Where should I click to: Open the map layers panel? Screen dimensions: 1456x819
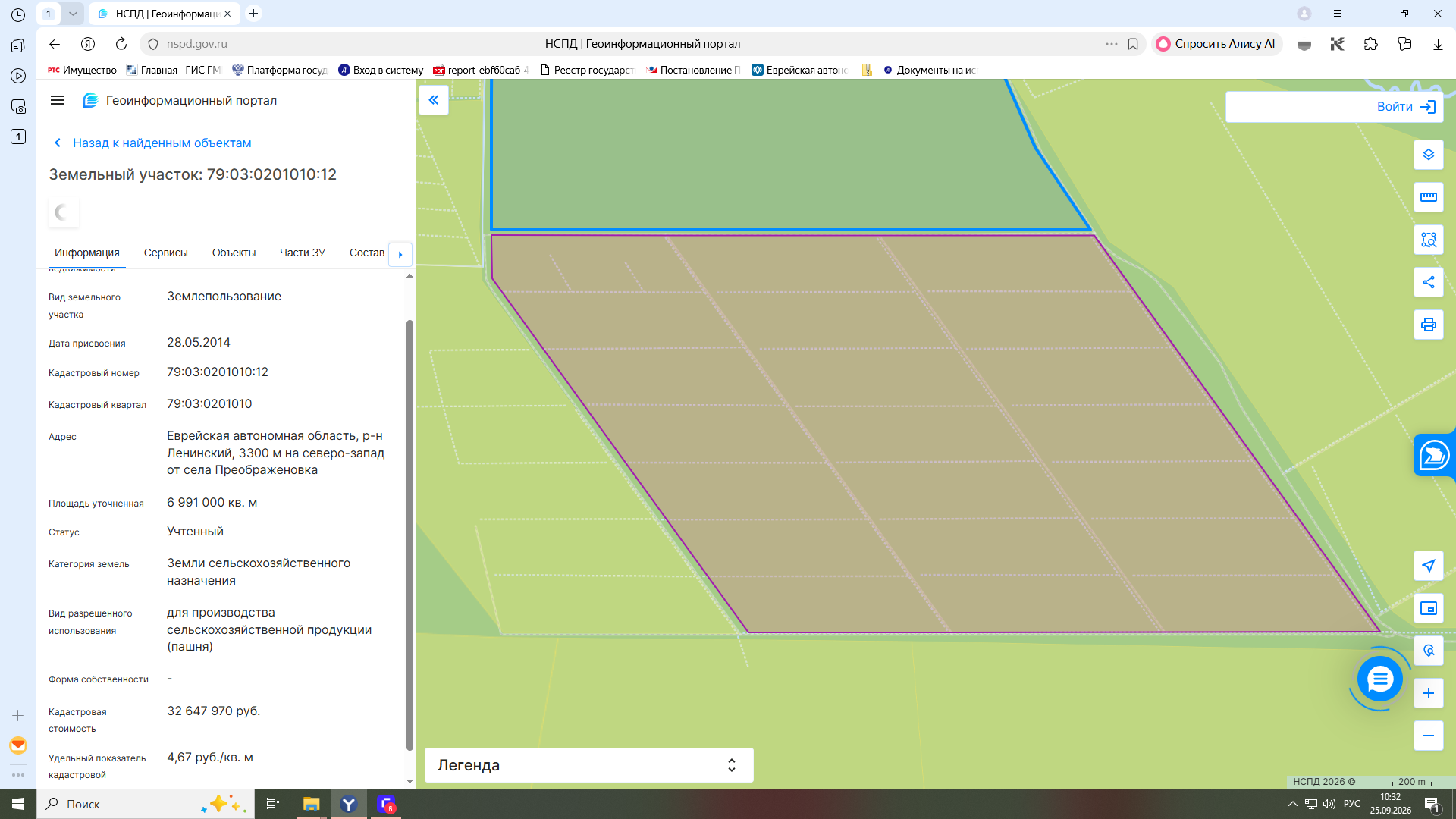(1428, 155)
